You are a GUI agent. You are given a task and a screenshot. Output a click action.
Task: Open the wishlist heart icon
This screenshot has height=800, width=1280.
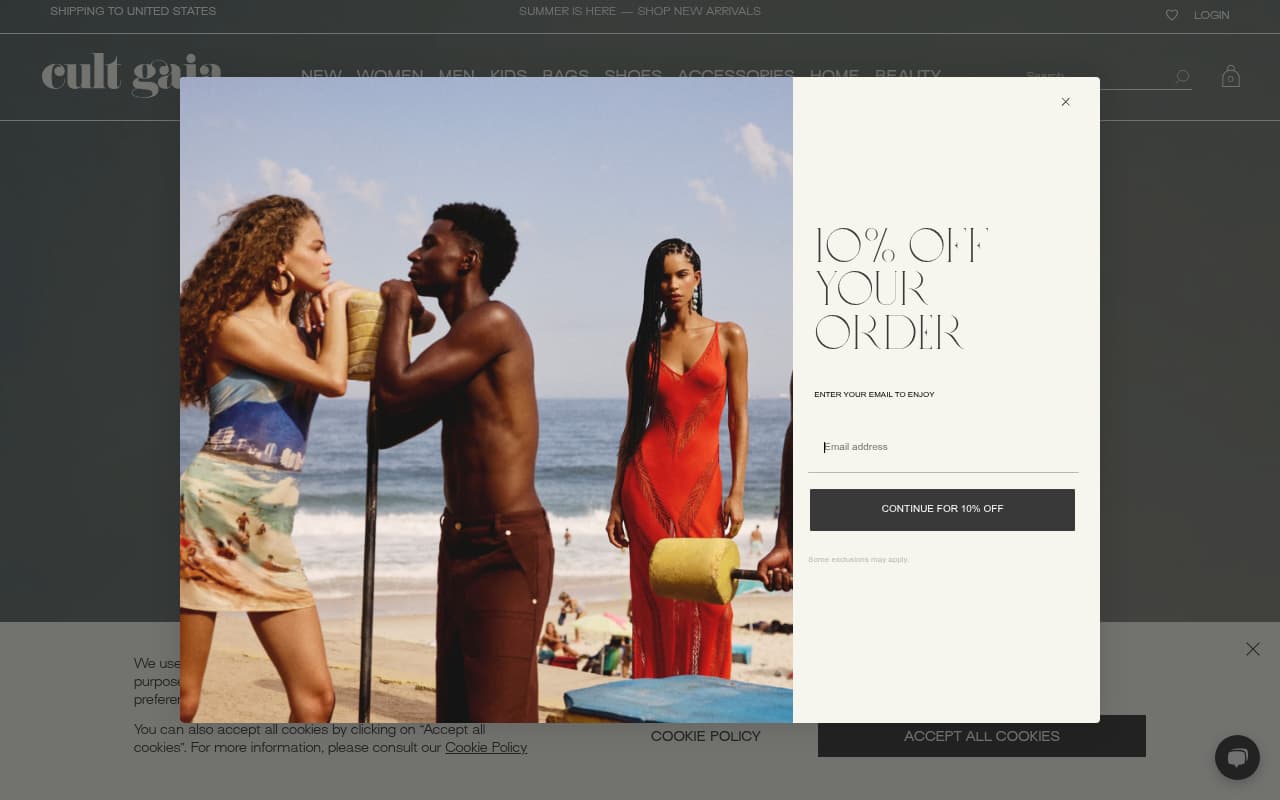tap(1172, 15)
